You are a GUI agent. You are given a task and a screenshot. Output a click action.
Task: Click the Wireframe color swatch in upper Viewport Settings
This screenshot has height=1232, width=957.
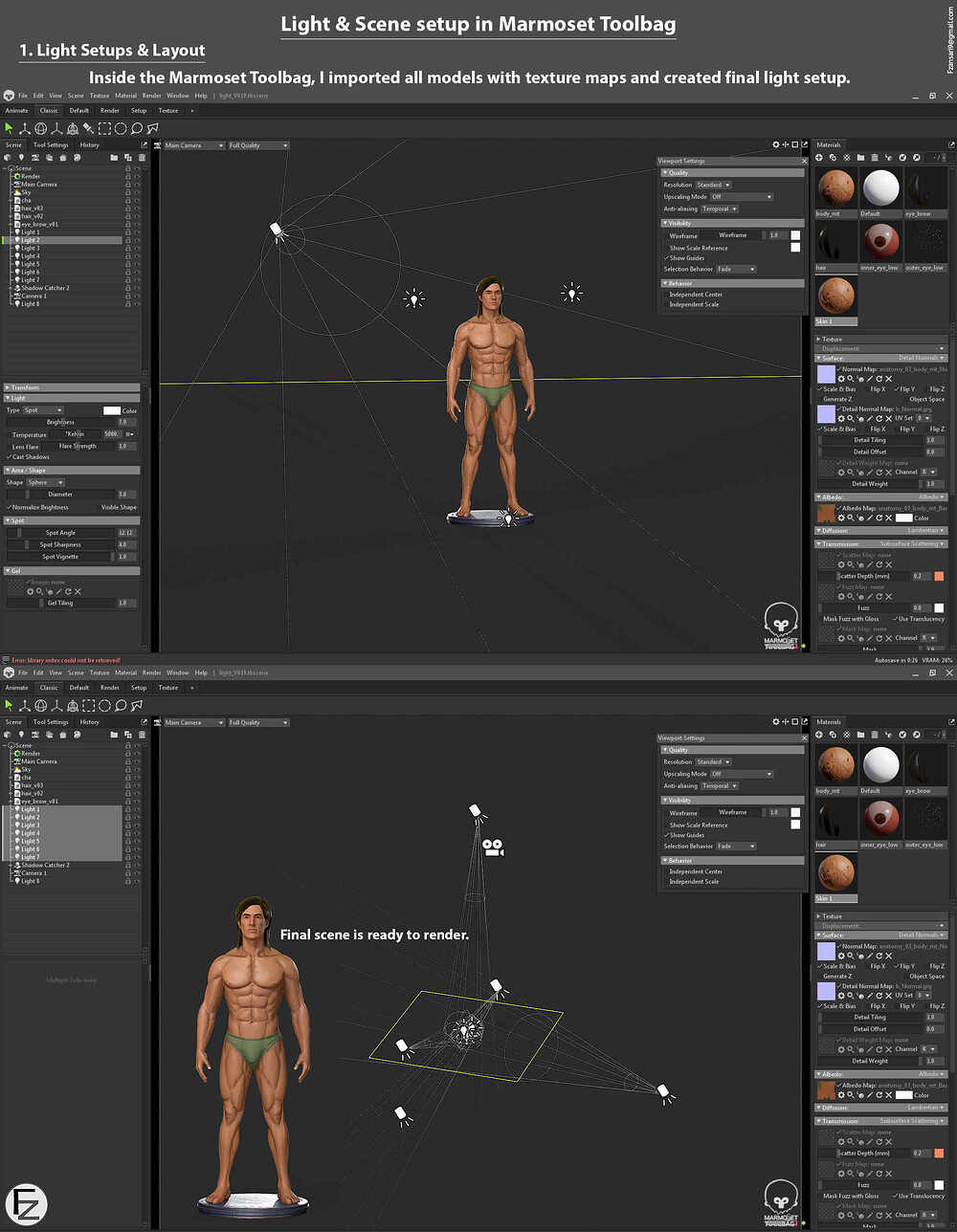795,235
